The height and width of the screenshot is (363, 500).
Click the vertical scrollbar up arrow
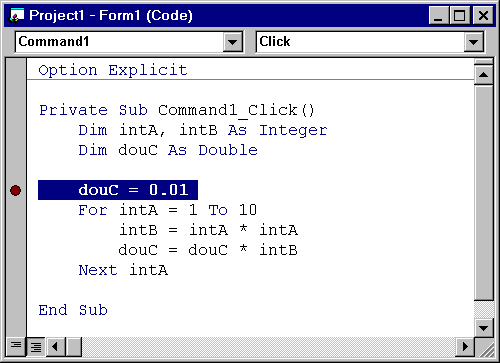484,75
